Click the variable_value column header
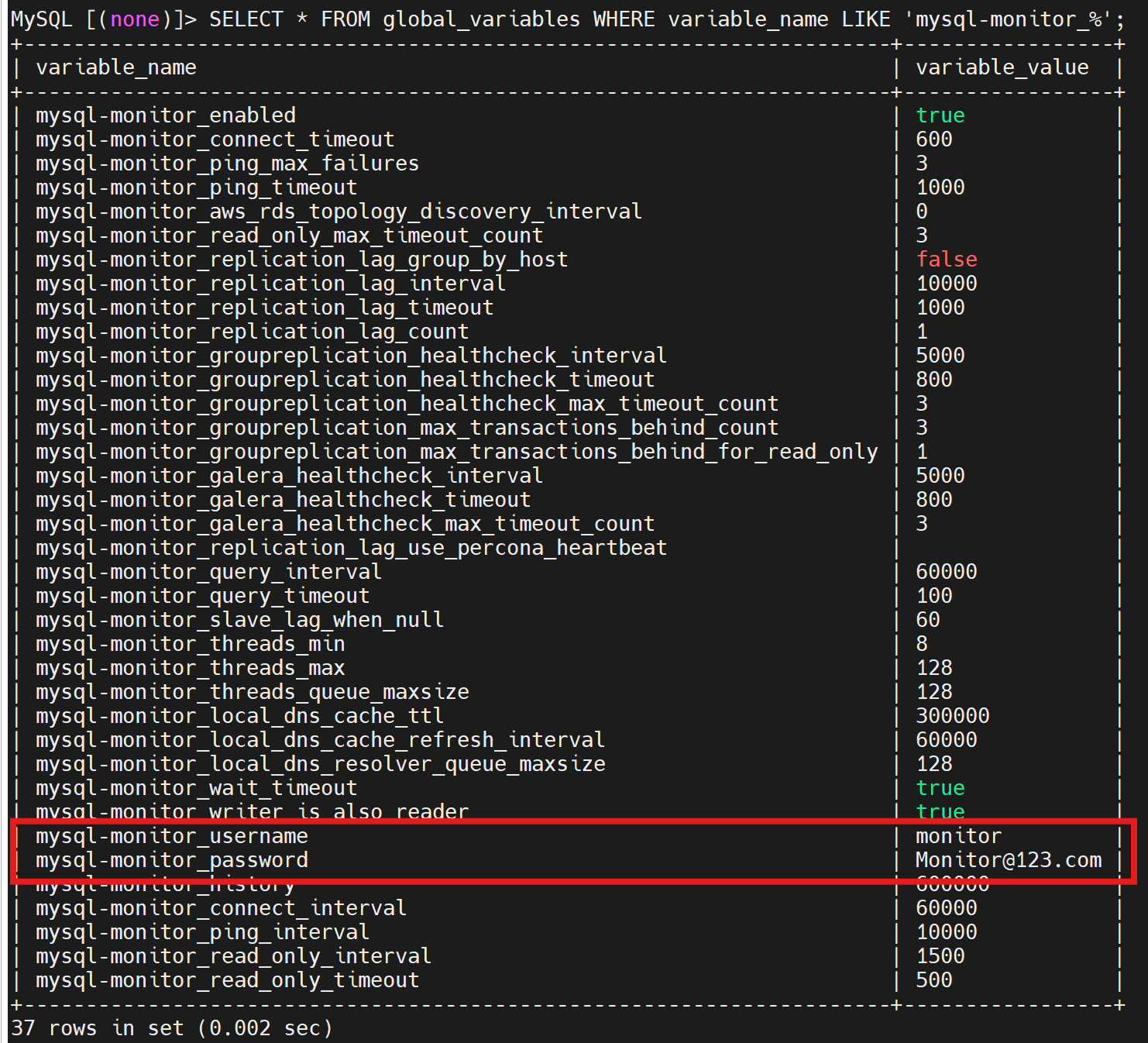1148x1043 pixels. [x=1002, y=68]
